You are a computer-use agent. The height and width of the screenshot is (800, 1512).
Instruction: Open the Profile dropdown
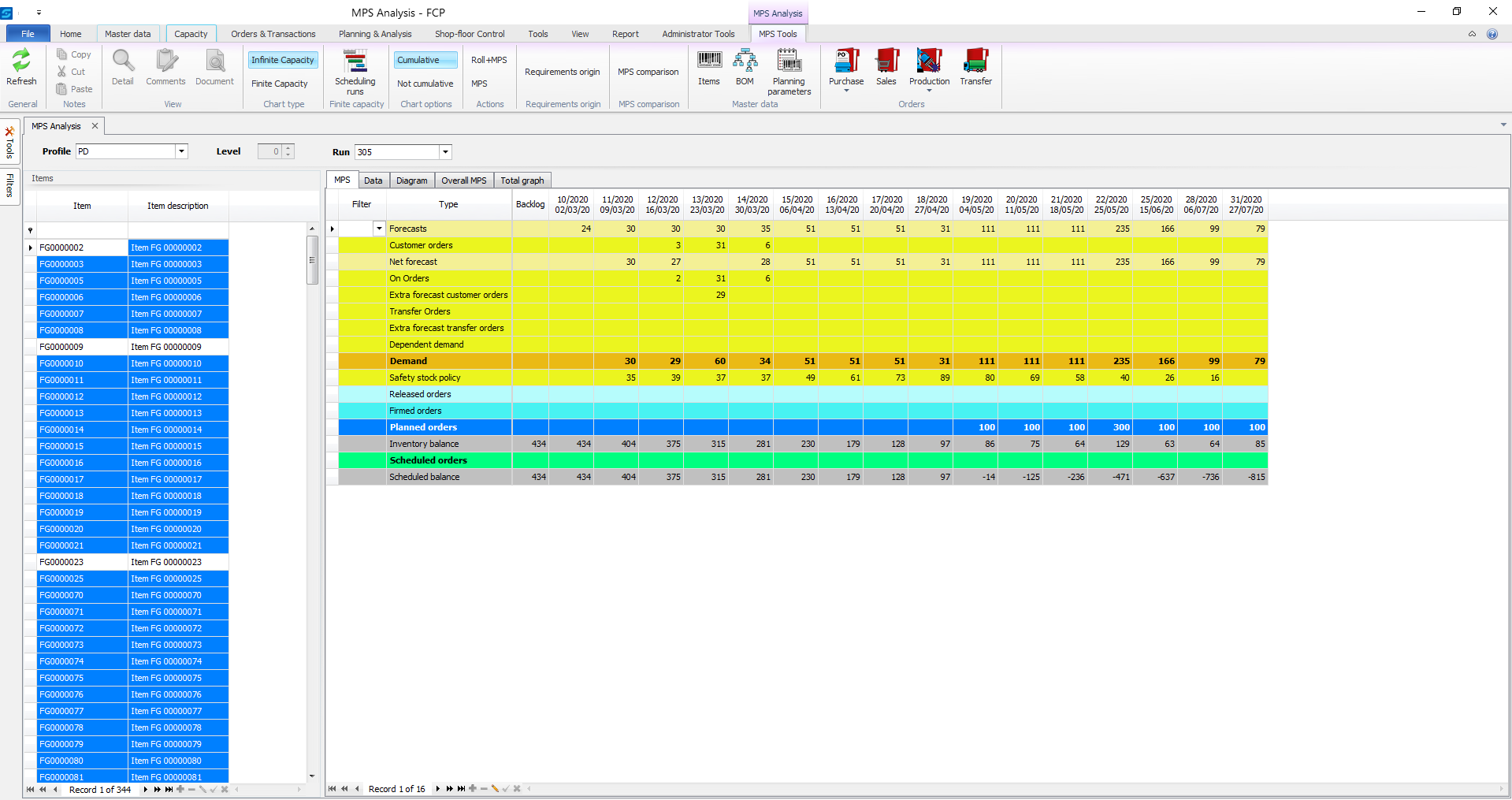[181, 151]
